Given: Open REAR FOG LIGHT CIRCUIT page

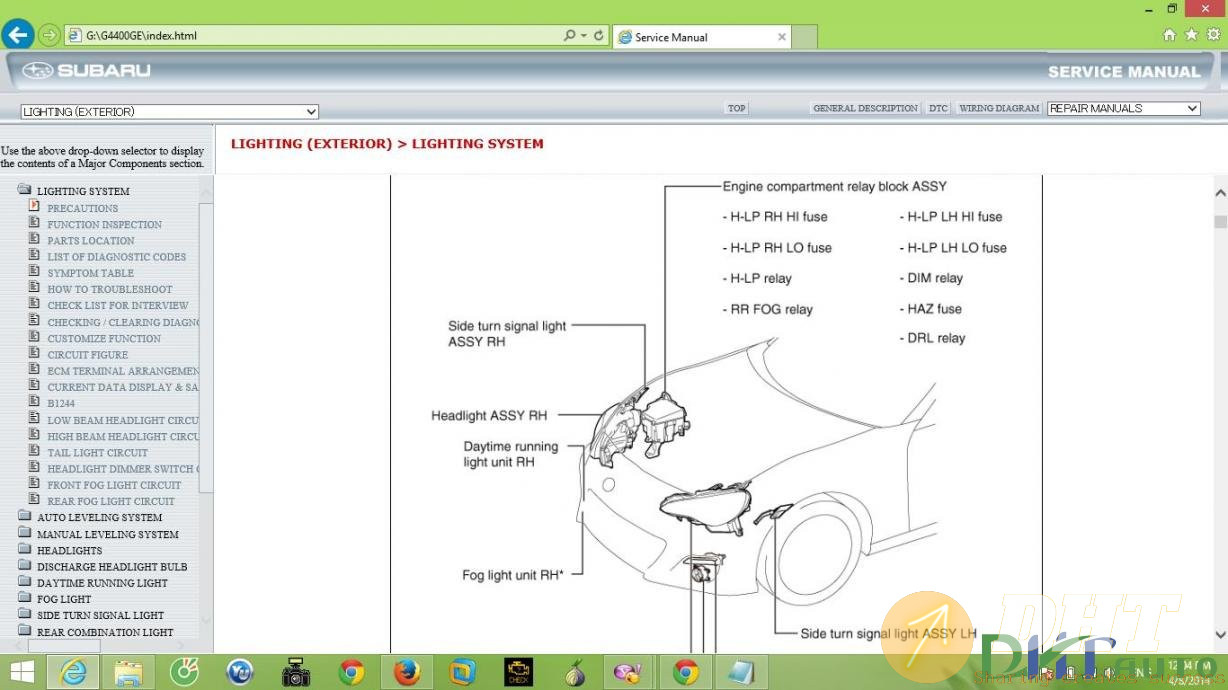Looking at the screenshot, I should [x=111, y=501].
